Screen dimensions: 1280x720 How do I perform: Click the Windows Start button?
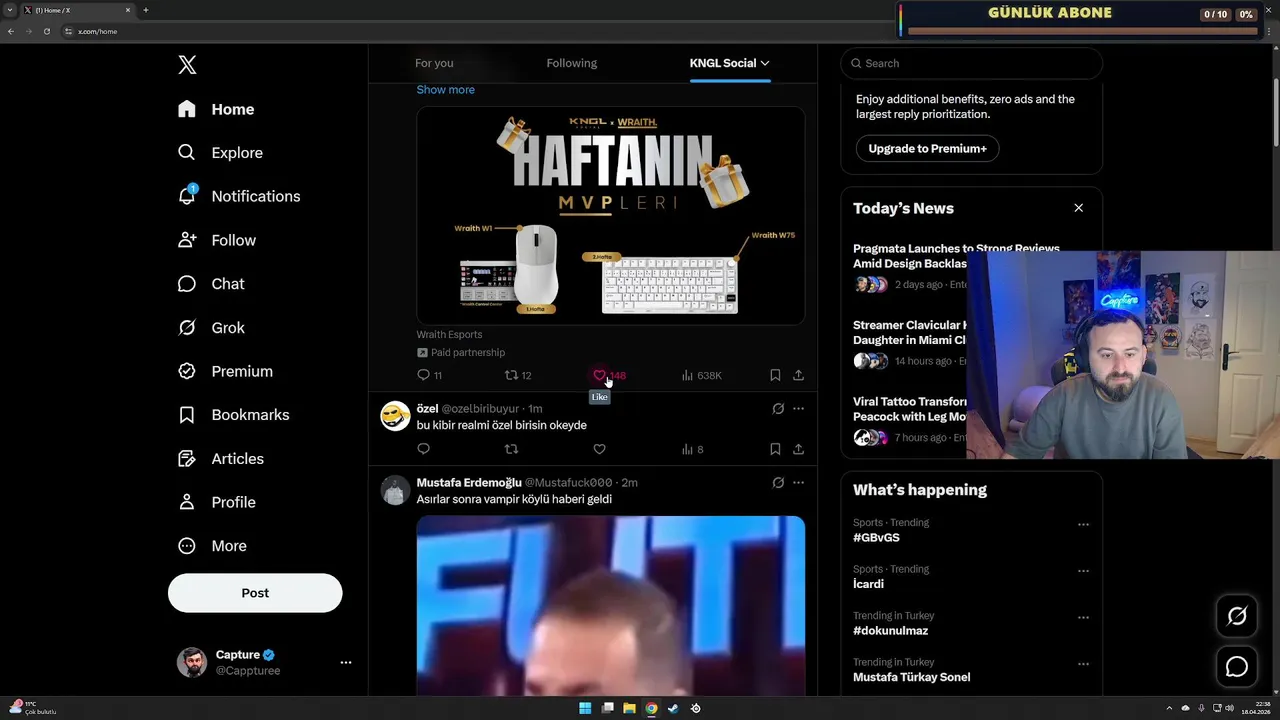[x=585, y=708]
